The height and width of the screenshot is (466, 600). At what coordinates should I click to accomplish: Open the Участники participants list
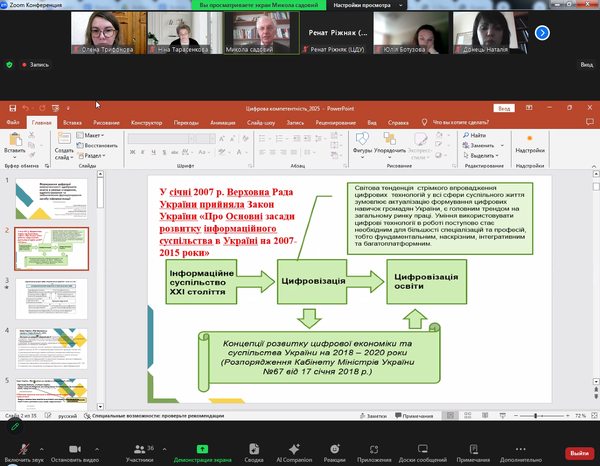(x=139, y=449)
